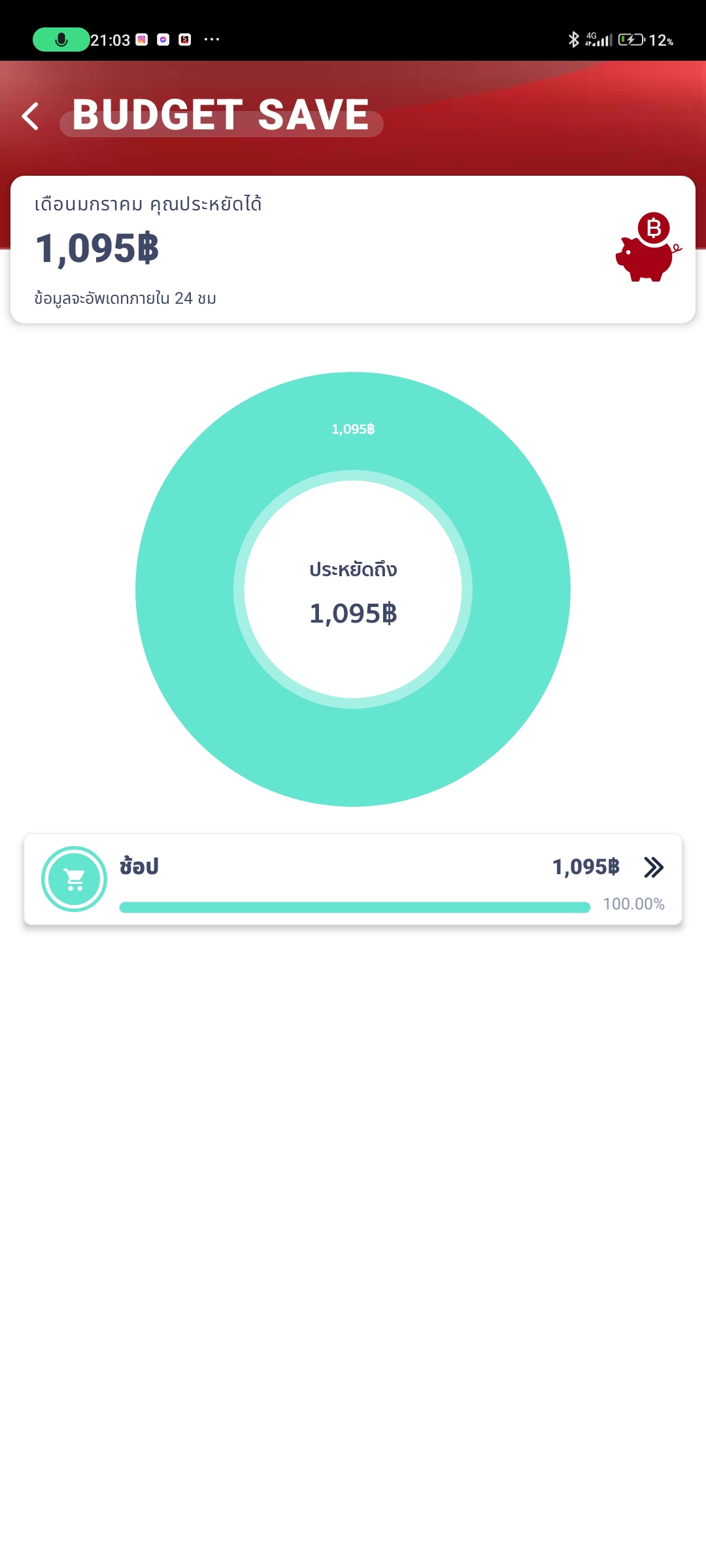Expand ช้อป details with double chevron
The width and height of the screenshot is (706, 1568).
coord(653,867)
